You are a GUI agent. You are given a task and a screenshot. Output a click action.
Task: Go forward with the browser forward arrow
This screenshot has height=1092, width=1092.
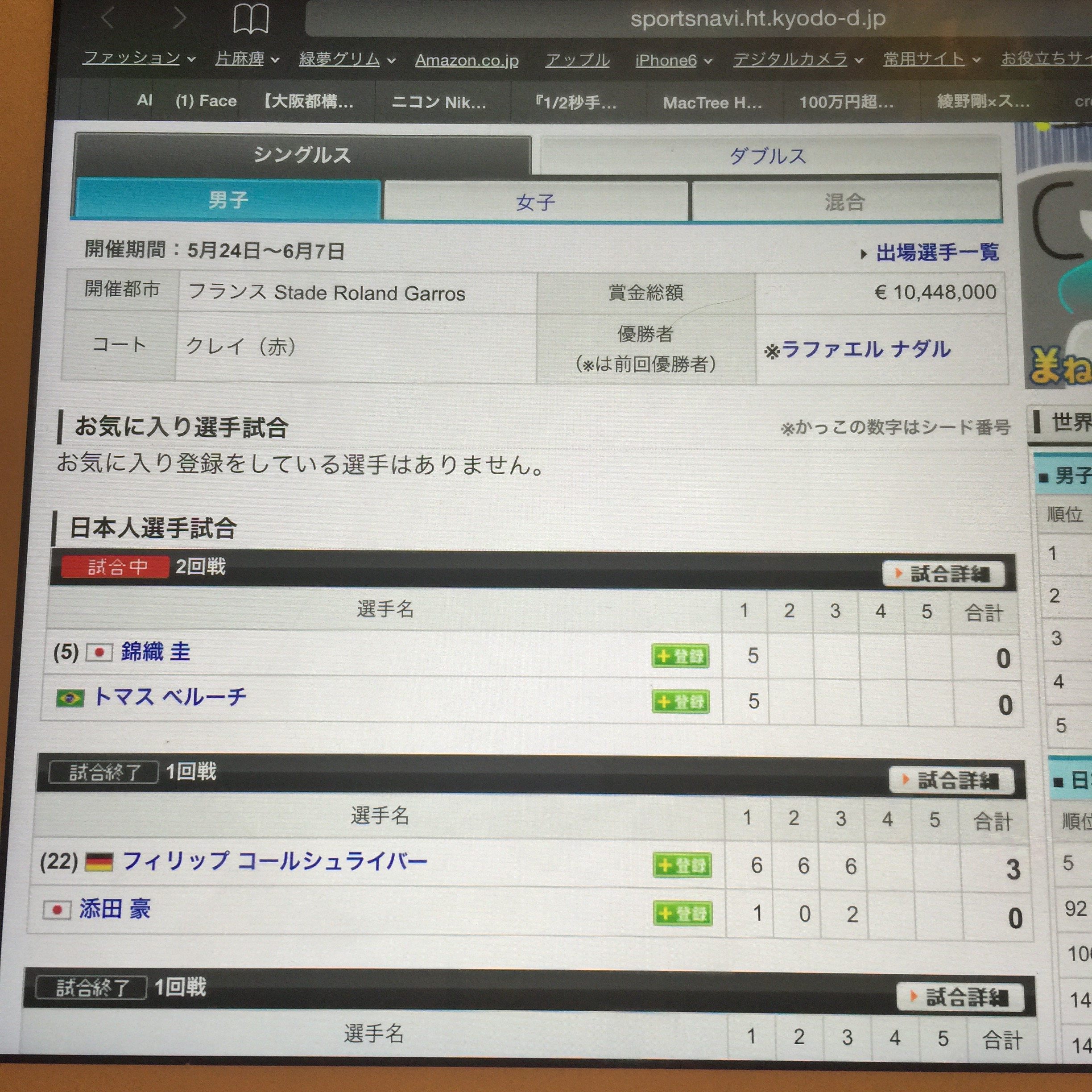pos(180,18)
